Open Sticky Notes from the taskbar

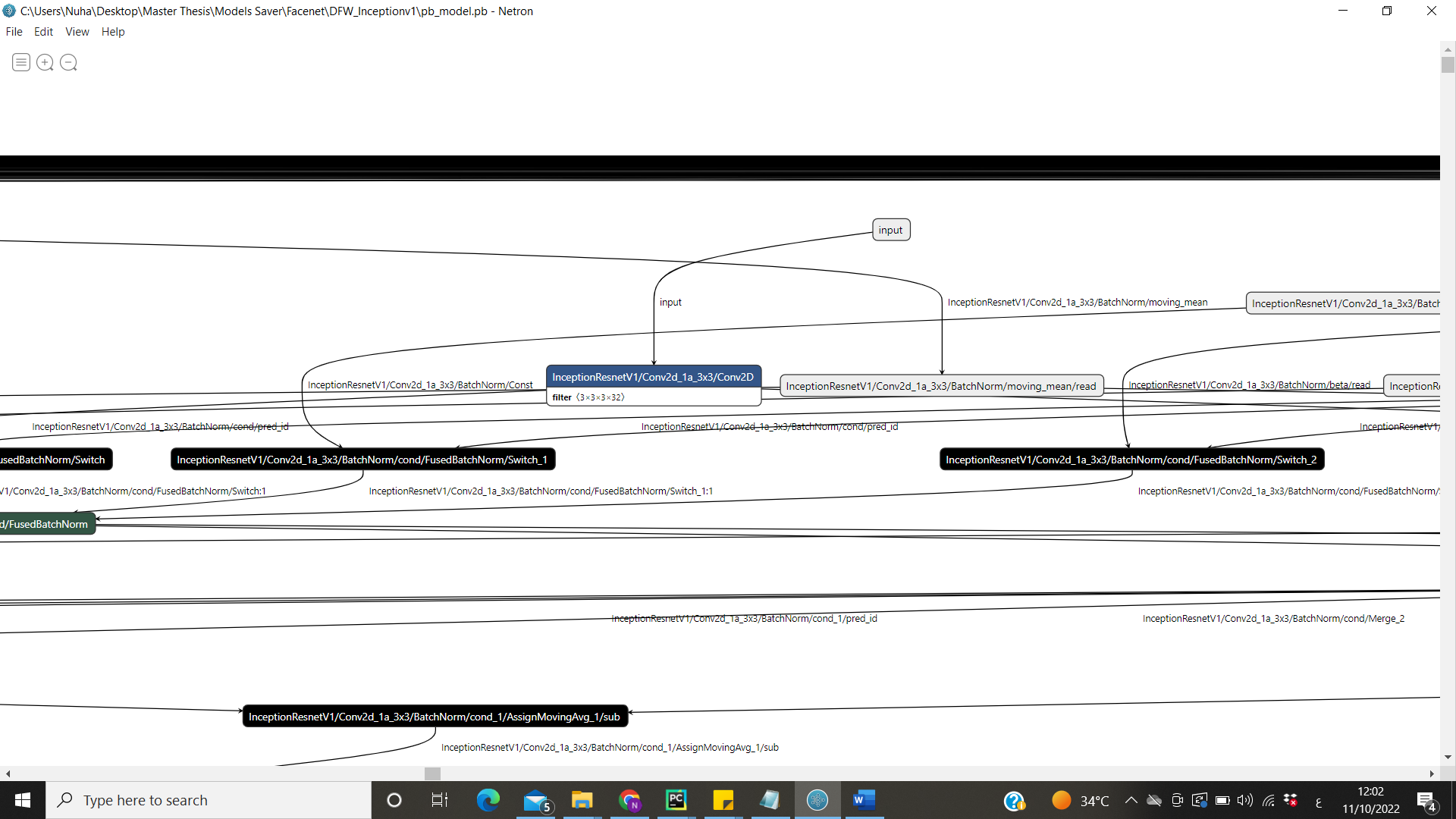[723, 800]
